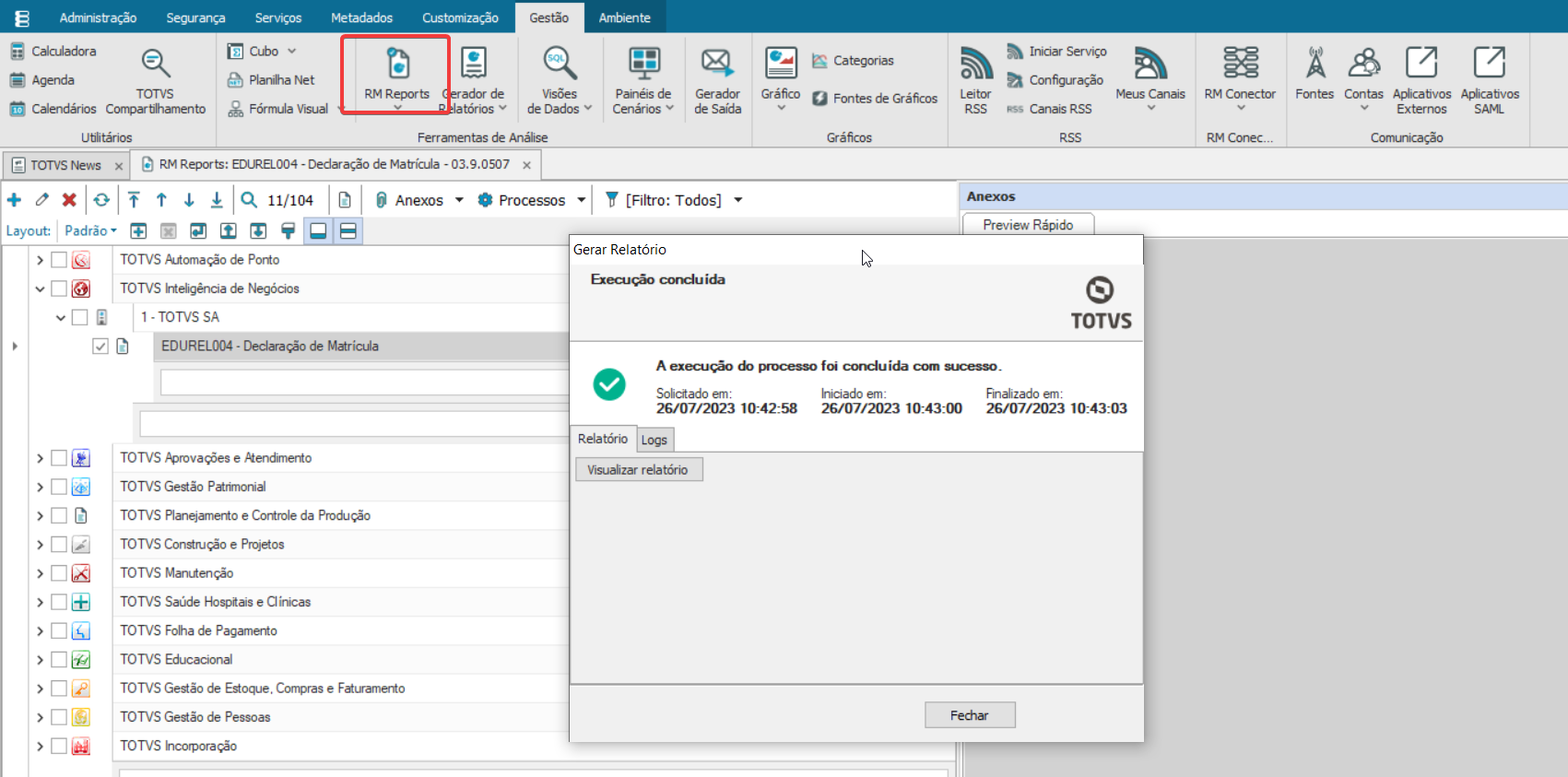Open Calendários in the Utilitários group
Screen dimensions: 1568x777
53,109
